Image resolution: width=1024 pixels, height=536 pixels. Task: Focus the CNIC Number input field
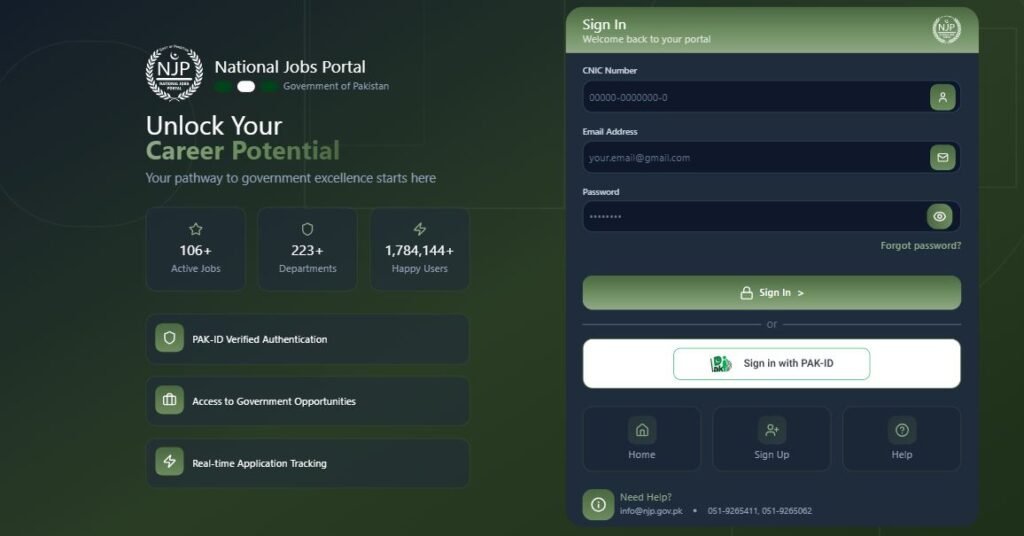click(x=756, y=97)
